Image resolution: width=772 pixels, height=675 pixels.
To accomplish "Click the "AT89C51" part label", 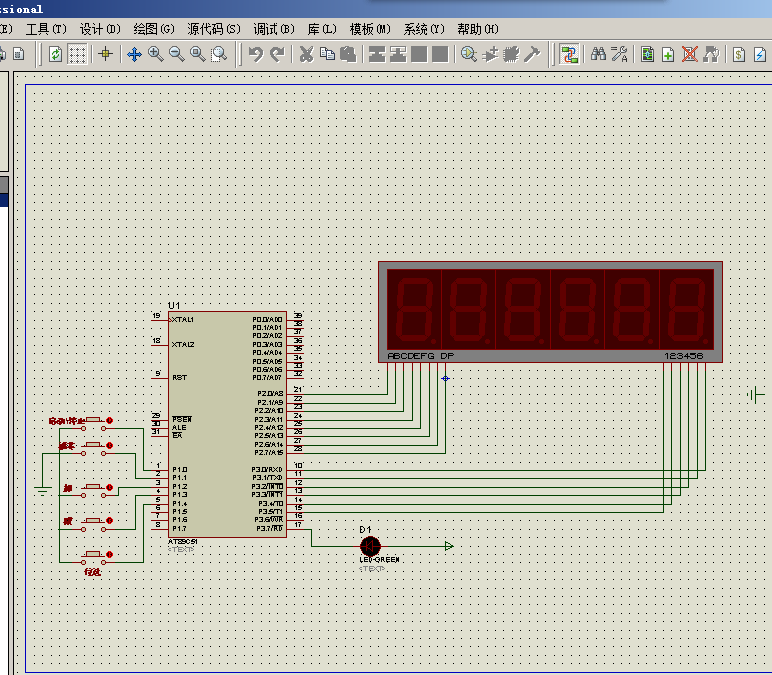I will tap(183, 542).
